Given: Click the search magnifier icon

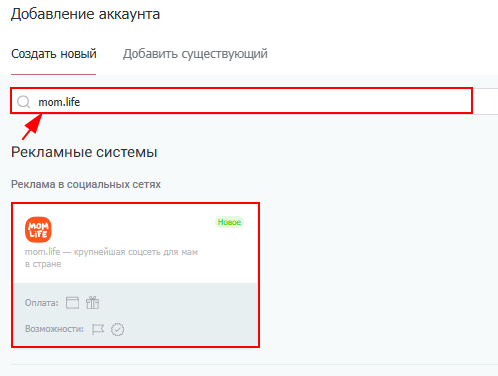Looking at the screenshot, I should tap(24, 102).
